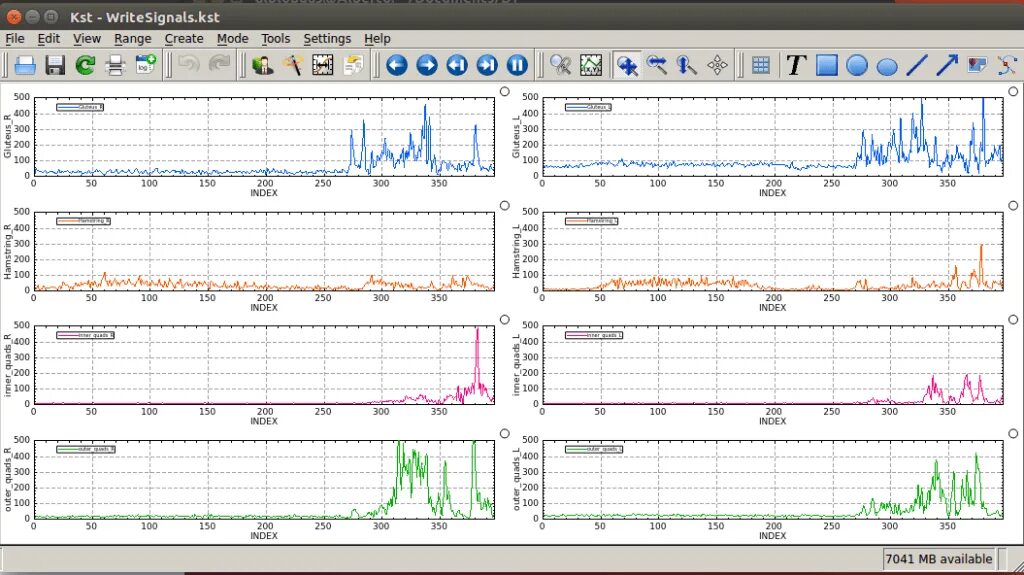Open the Create menu
The height and width of the screenshot is (575, 1024).
click(x=184, y=39)
